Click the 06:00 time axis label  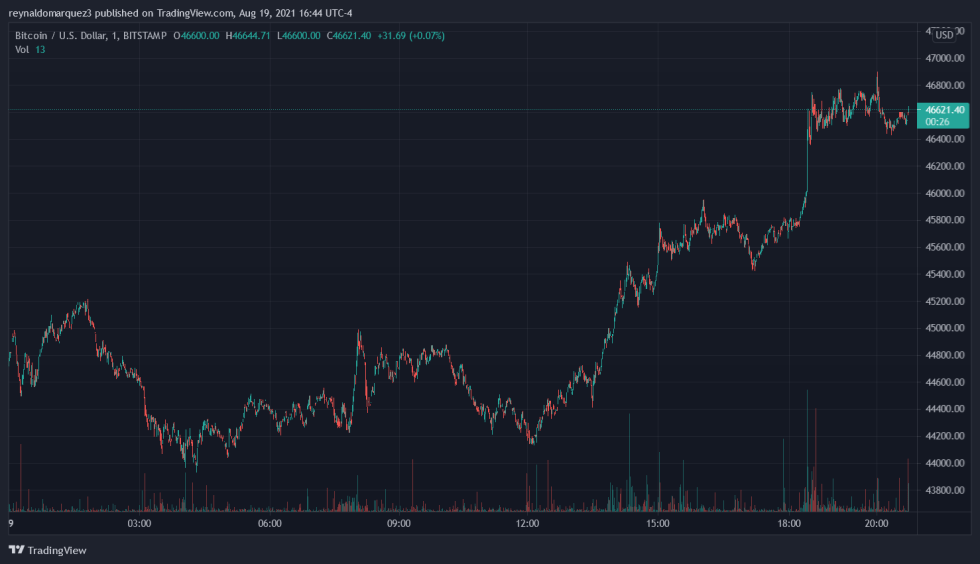270,523
